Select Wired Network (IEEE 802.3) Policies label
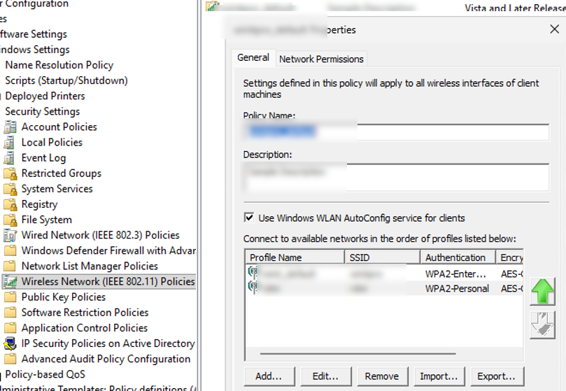 point(100,235)
